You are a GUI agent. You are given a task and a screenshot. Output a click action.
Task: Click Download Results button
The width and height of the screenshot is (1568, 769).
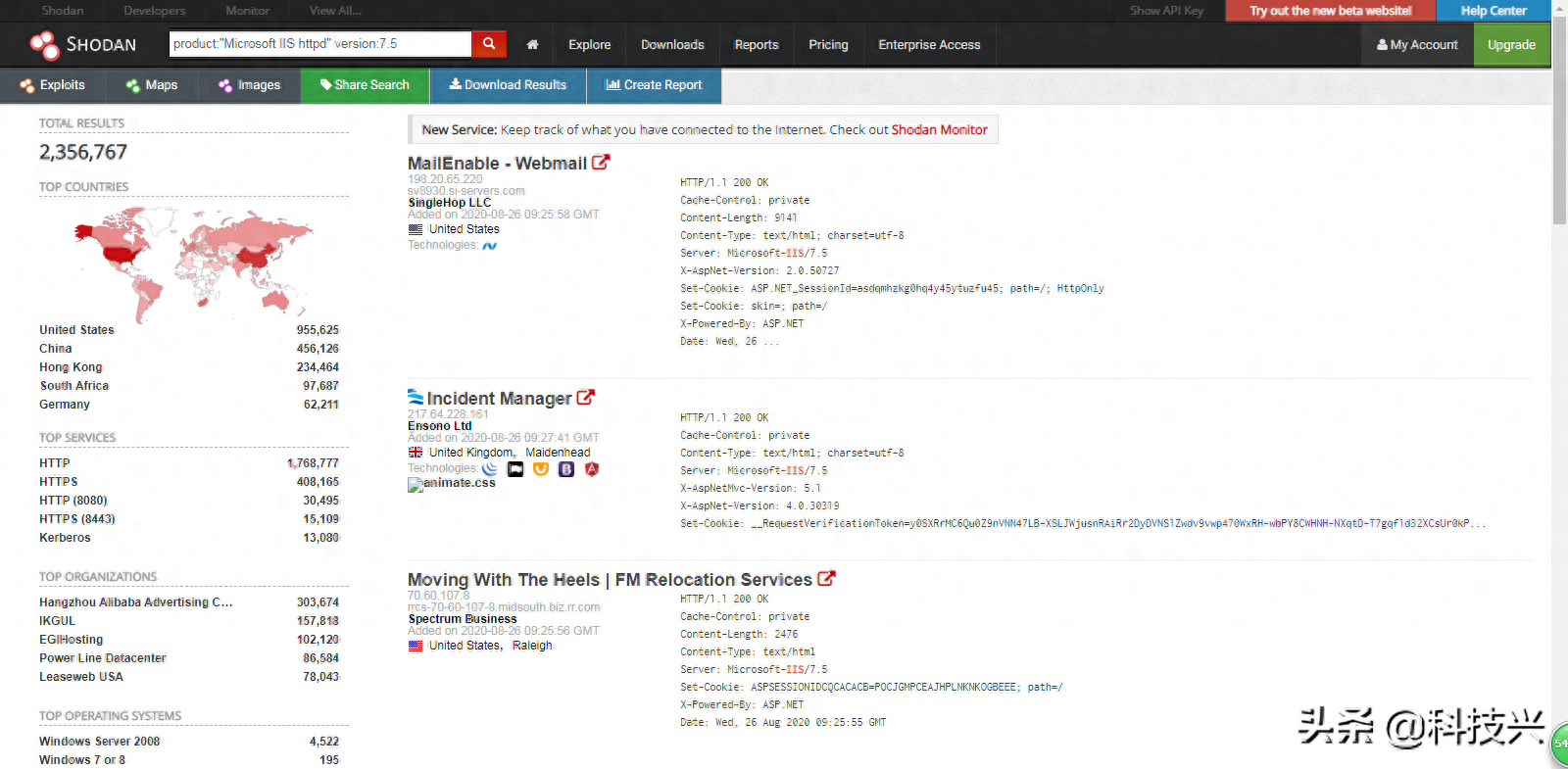tap(508, 85)
